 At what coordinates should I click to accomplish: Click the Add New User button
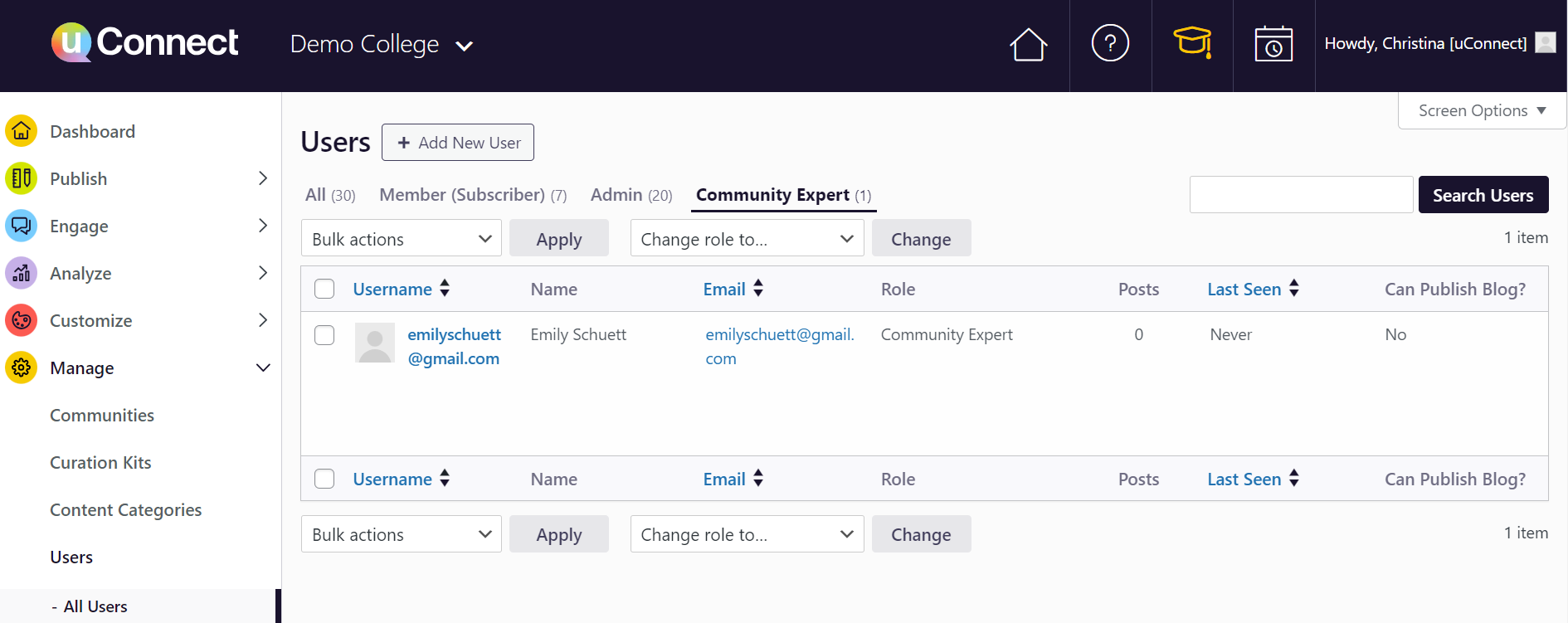pos(458,143)
